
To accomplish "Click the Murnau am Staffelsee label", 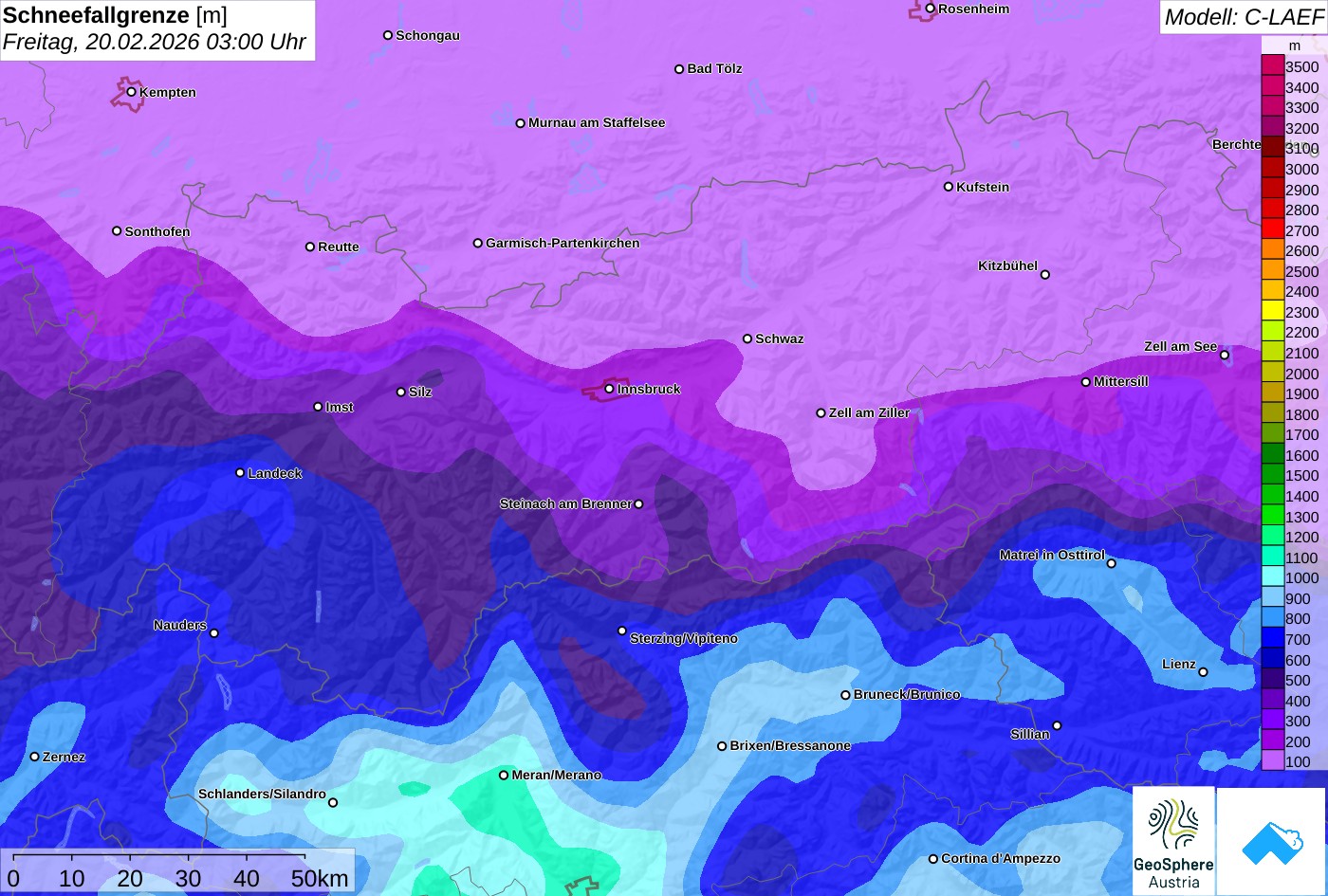I will pyautogui.click(x=597, y=122).
